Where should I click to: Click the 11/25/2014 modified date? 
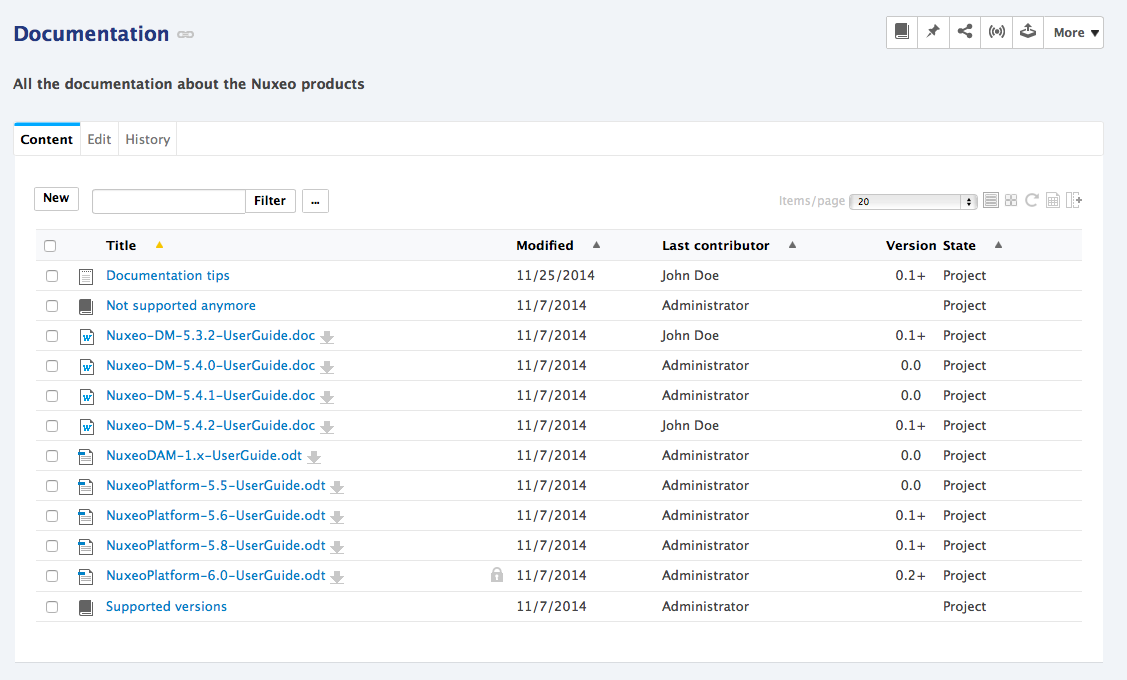pos(556,275)
